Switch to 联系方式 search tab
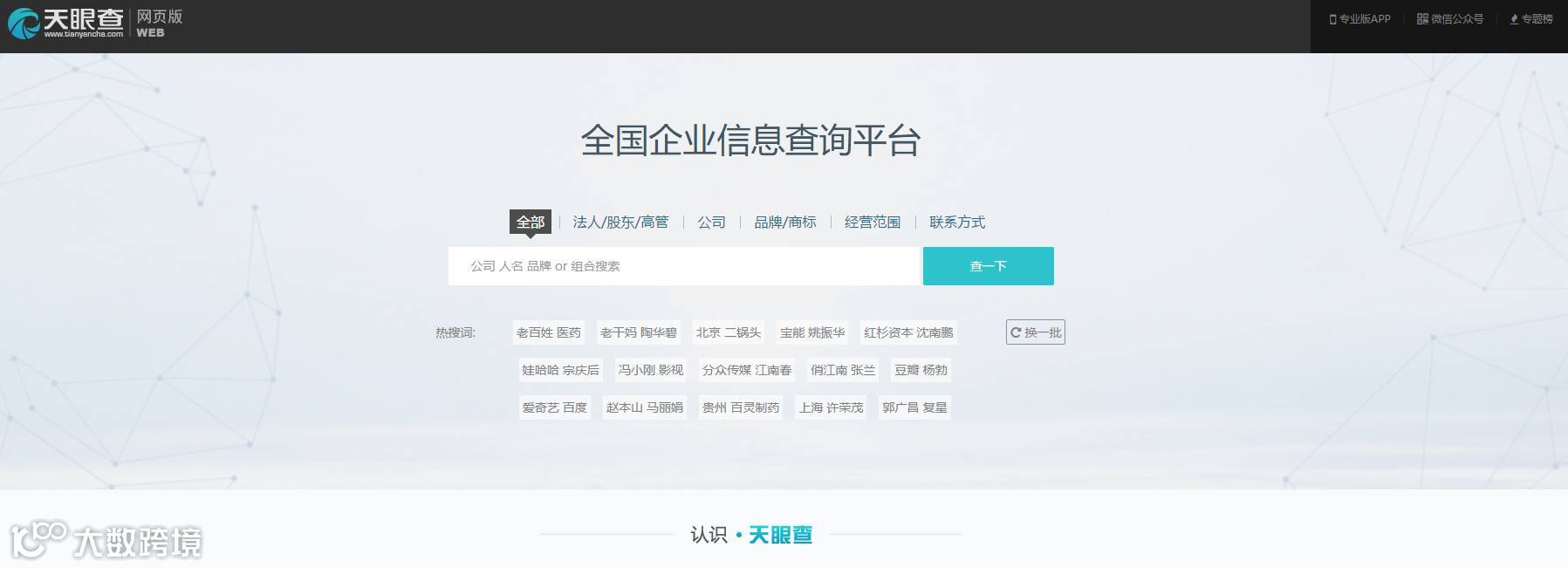Viewport: 1568px width, 568px height. coord(957,222)
